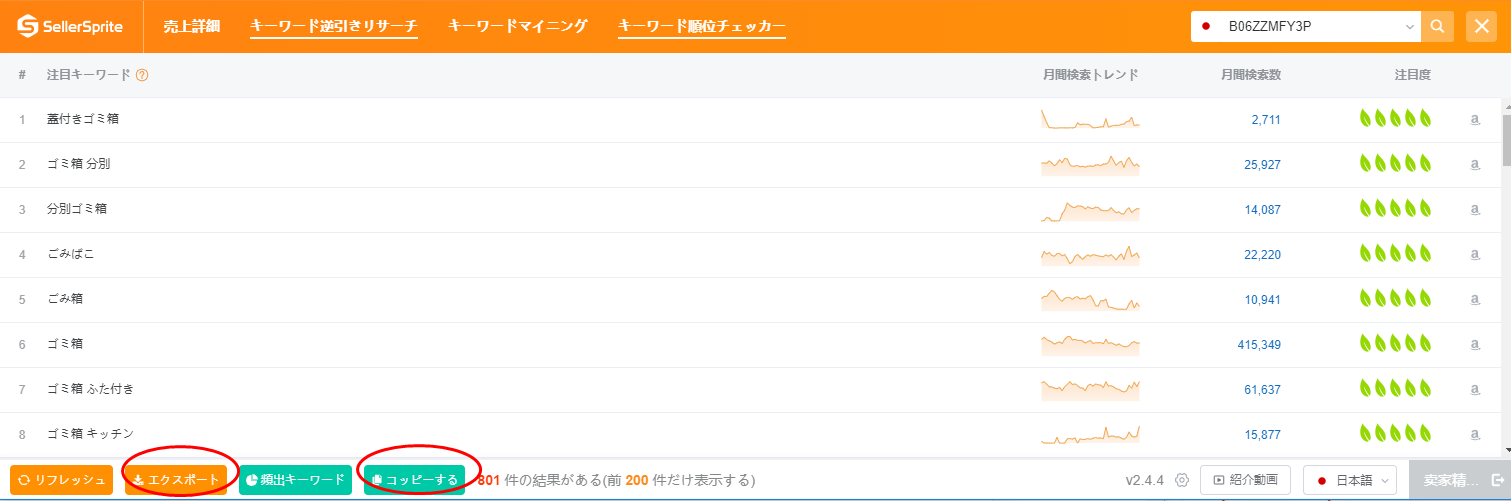Sort by 月間検索数 column header
The height and width of the screenshot is (501, 1511).
point(1250,75)
